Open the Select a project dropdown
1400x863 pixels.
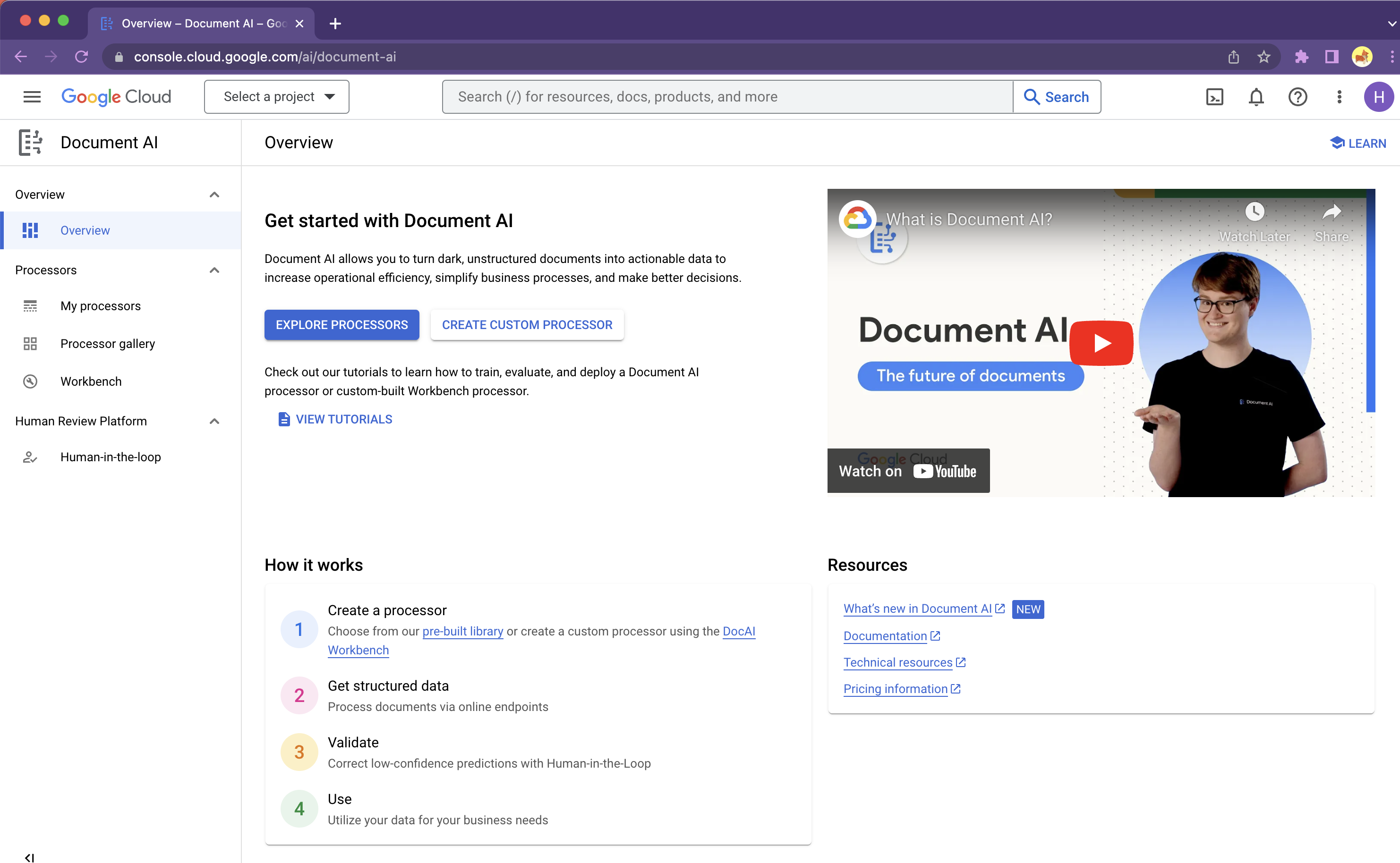tap(276, 97)
